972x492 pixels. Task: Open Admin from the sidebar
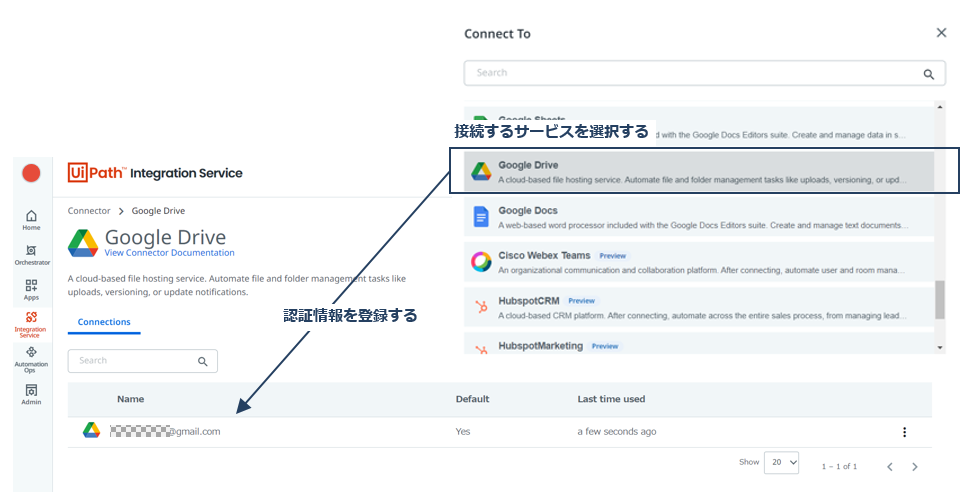tap(31, 394)
